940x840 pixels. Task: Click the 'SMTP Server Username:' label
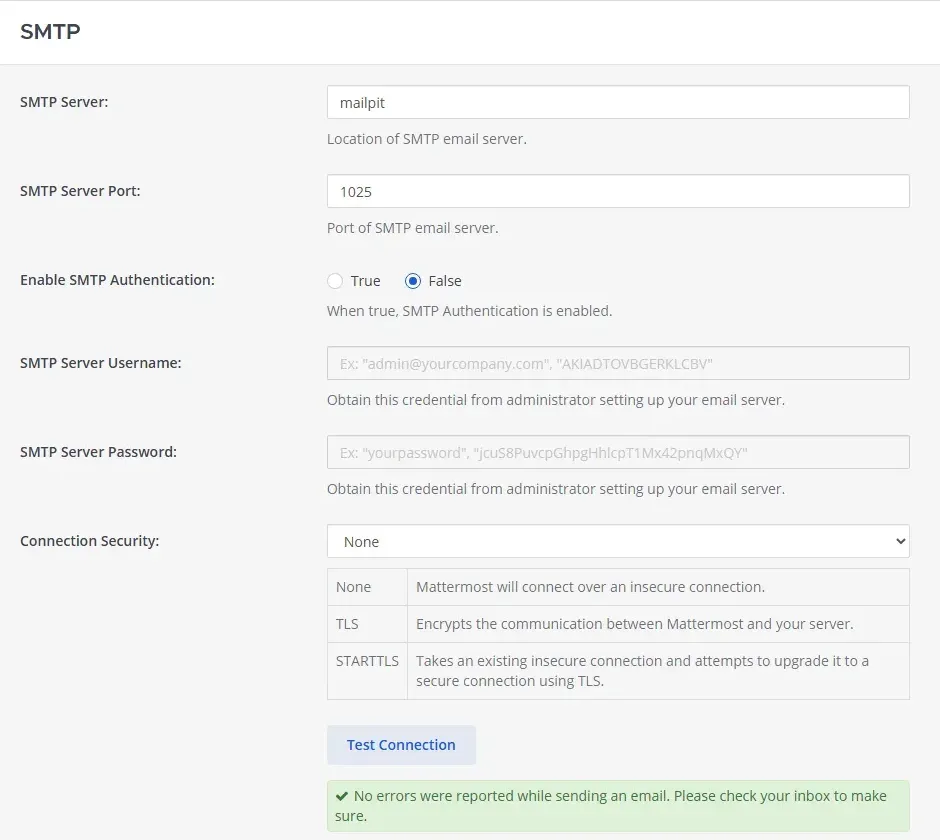pos(101,363)
